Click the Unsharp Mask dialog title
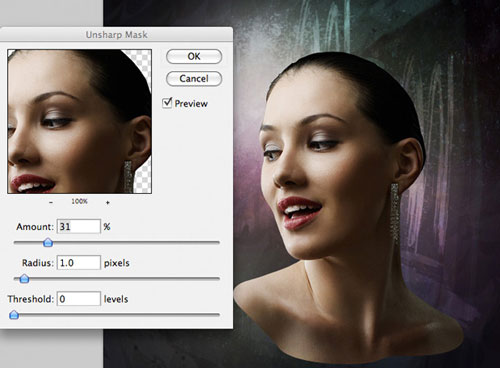Viewport: 500px width, 368px height. pos(116,35)
